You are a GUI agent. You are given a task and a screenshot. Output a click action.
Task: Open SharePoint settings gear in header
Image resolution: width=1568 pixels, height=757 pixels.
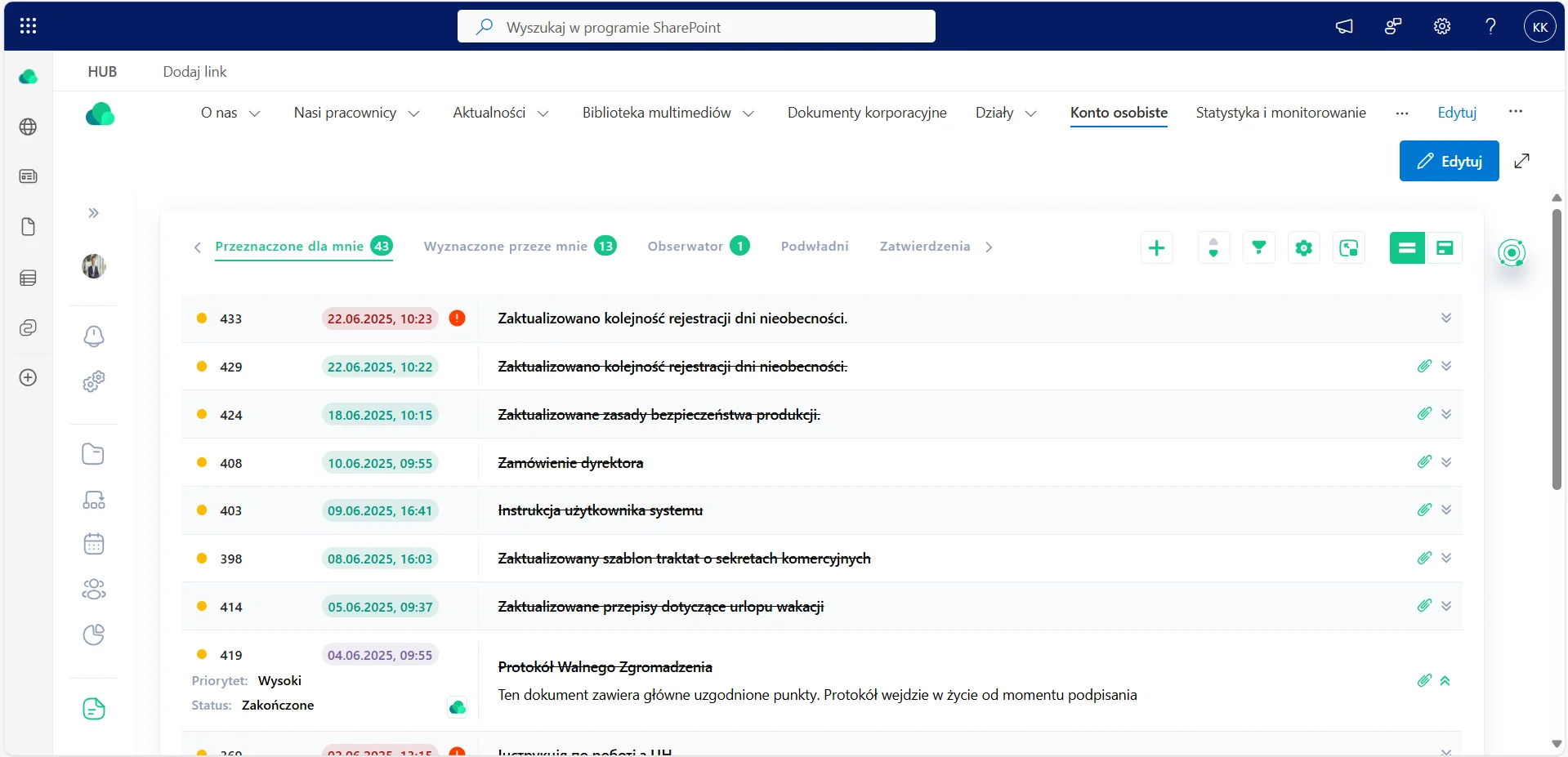click(x=1442, y=27)
